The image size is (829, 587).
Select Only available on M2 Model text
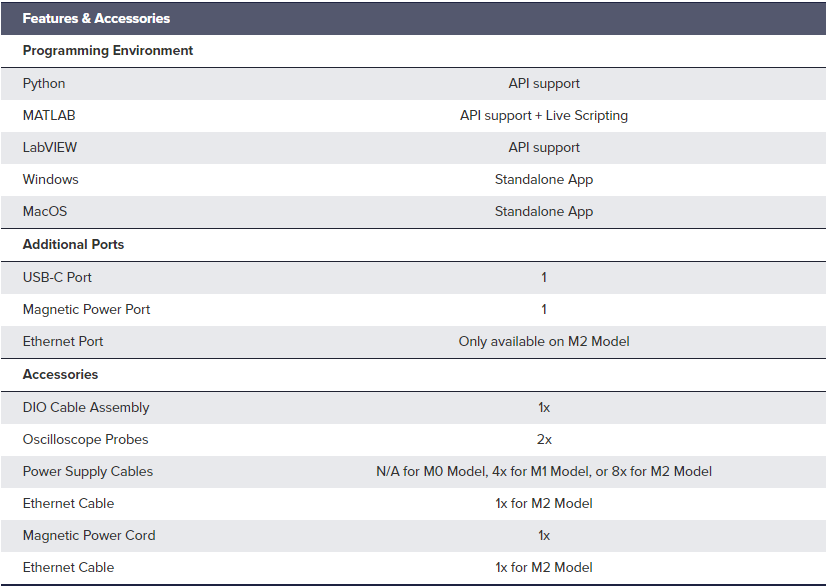tap(544, 342)
